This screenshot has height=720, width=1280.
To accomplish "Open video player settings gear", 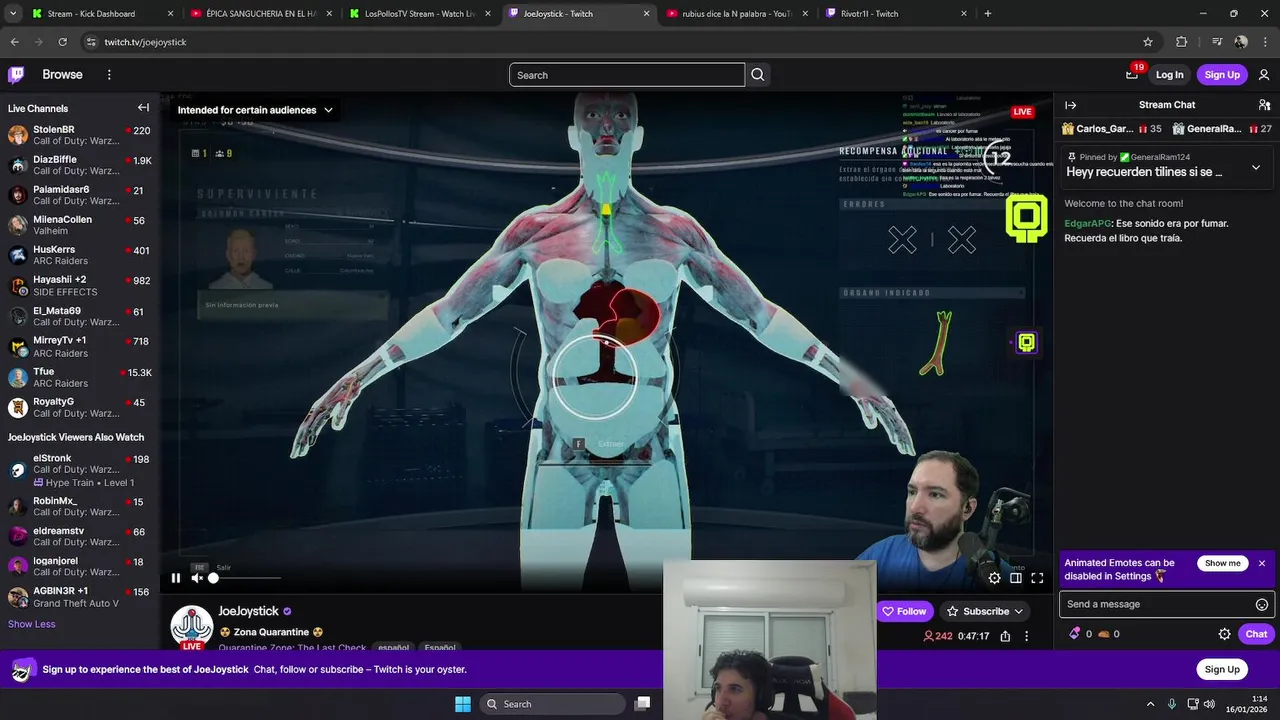I will point(994,578).
